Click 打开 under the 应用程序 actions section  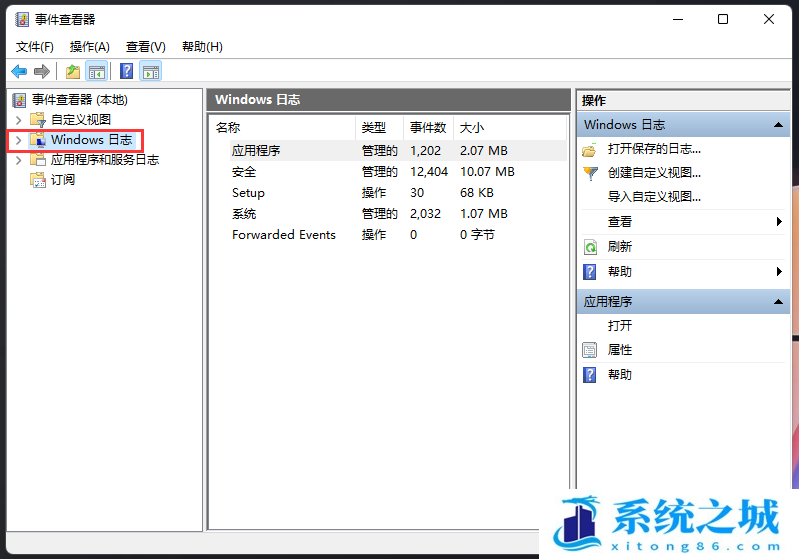620,326
